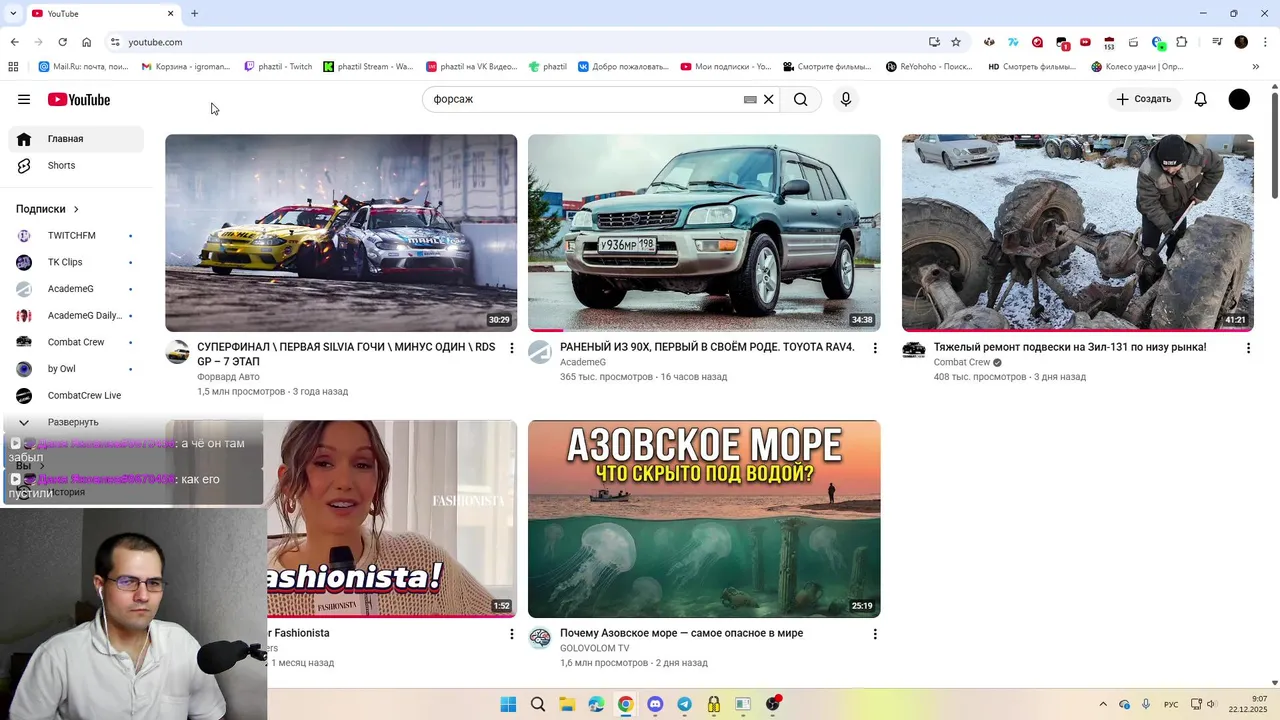Viewport: 1280px width, 720px height.
Task: Click the YouTube logo
Action: click(x=78, y=99)
